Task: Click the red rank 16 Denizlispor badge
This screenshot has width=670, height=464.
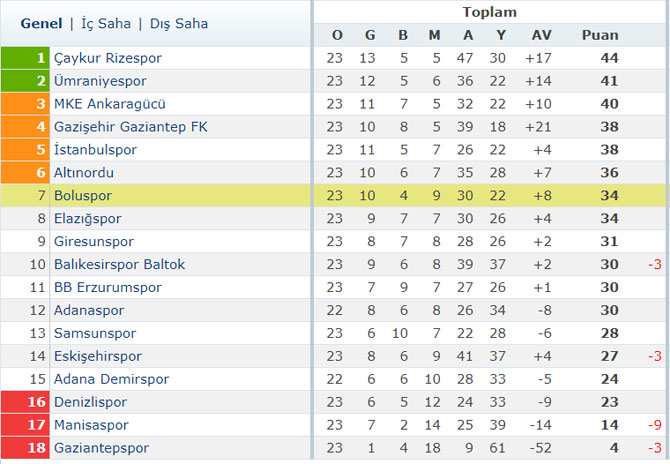Action: point(25,402)
